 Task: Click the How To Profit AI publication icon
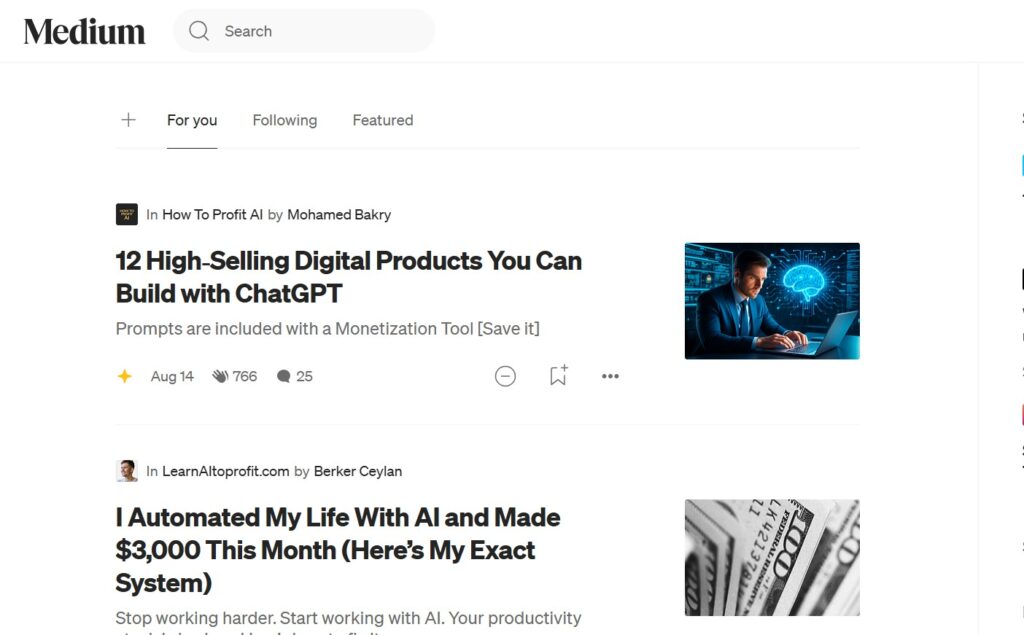(x=127, y=214)
